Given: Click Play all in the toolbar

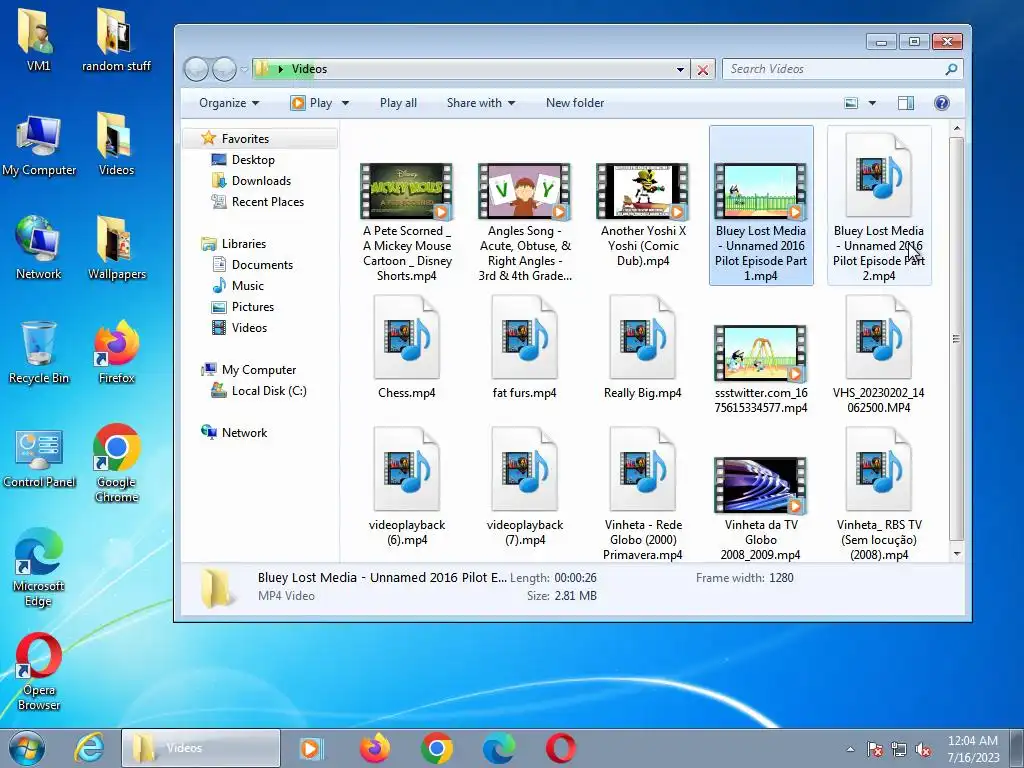Looking at the screenshot, I should tap(398, 103).
